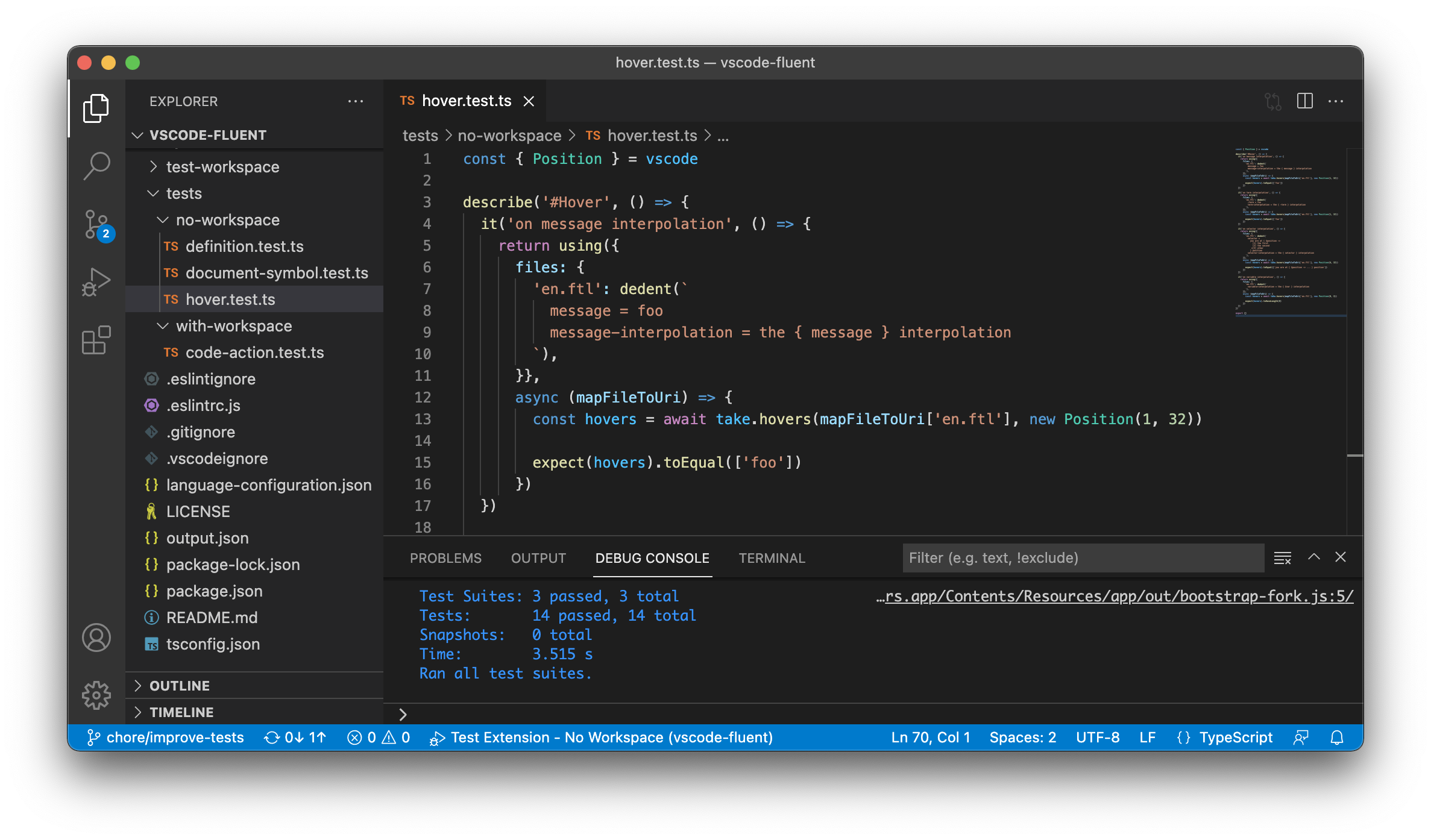Toggle the split editor layout
The height and width of the screenshot is (840, 1431).
coord(1305,101)
